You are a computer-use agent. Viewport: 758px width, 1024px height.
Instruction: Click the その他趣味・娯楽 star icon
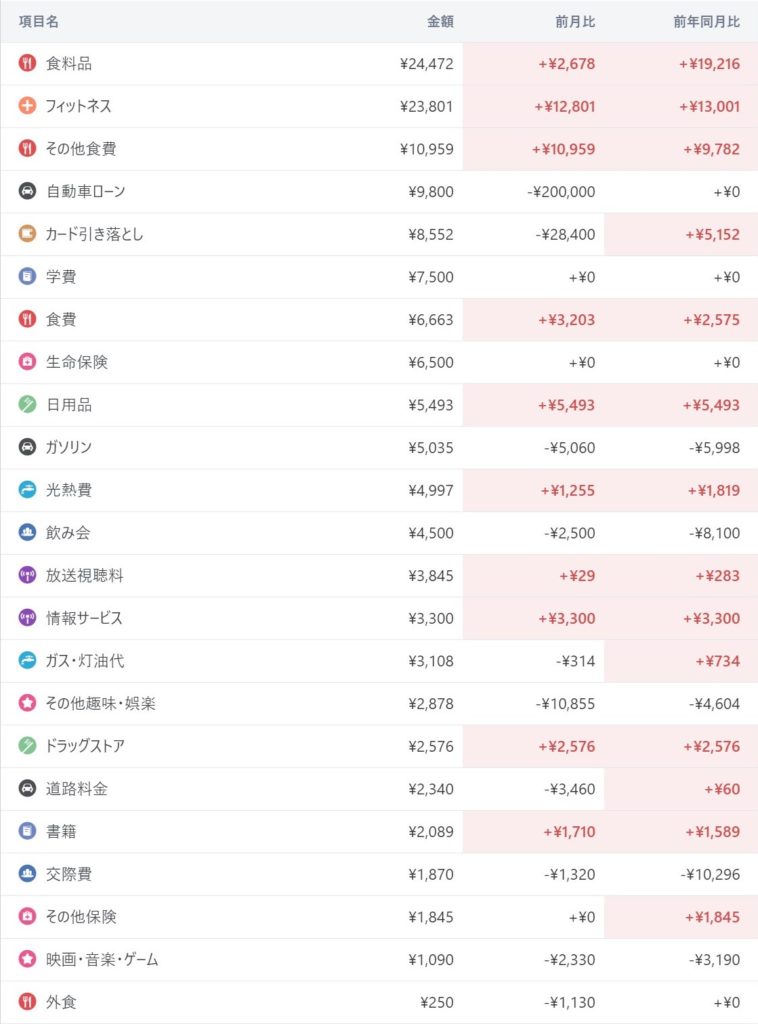(x=27, y=703)
